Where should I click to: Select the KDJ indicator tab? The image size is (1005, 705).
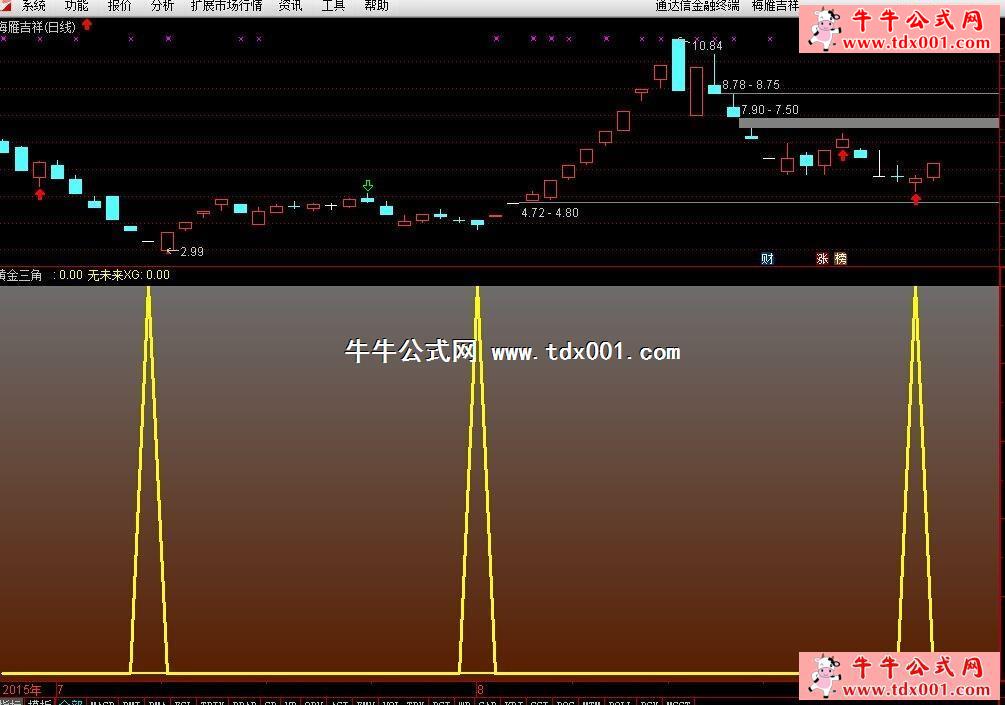click(x=513, y=702)
